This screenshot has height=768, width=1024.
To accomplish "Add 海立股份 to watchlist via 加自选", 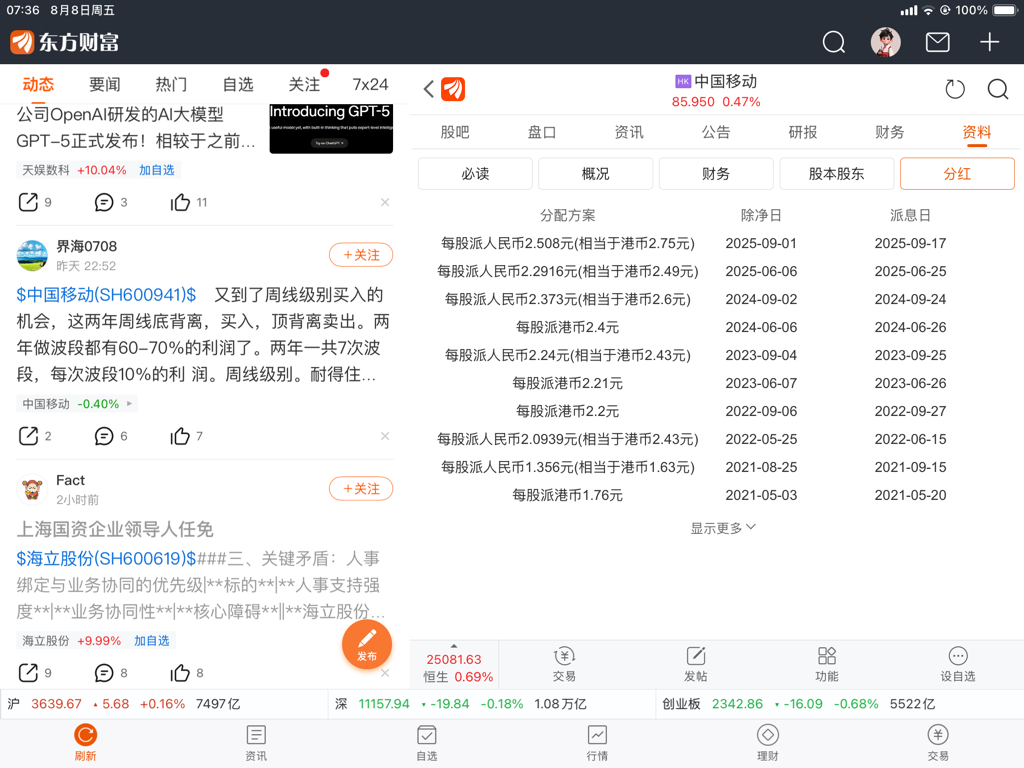I will tap(152, 641).
